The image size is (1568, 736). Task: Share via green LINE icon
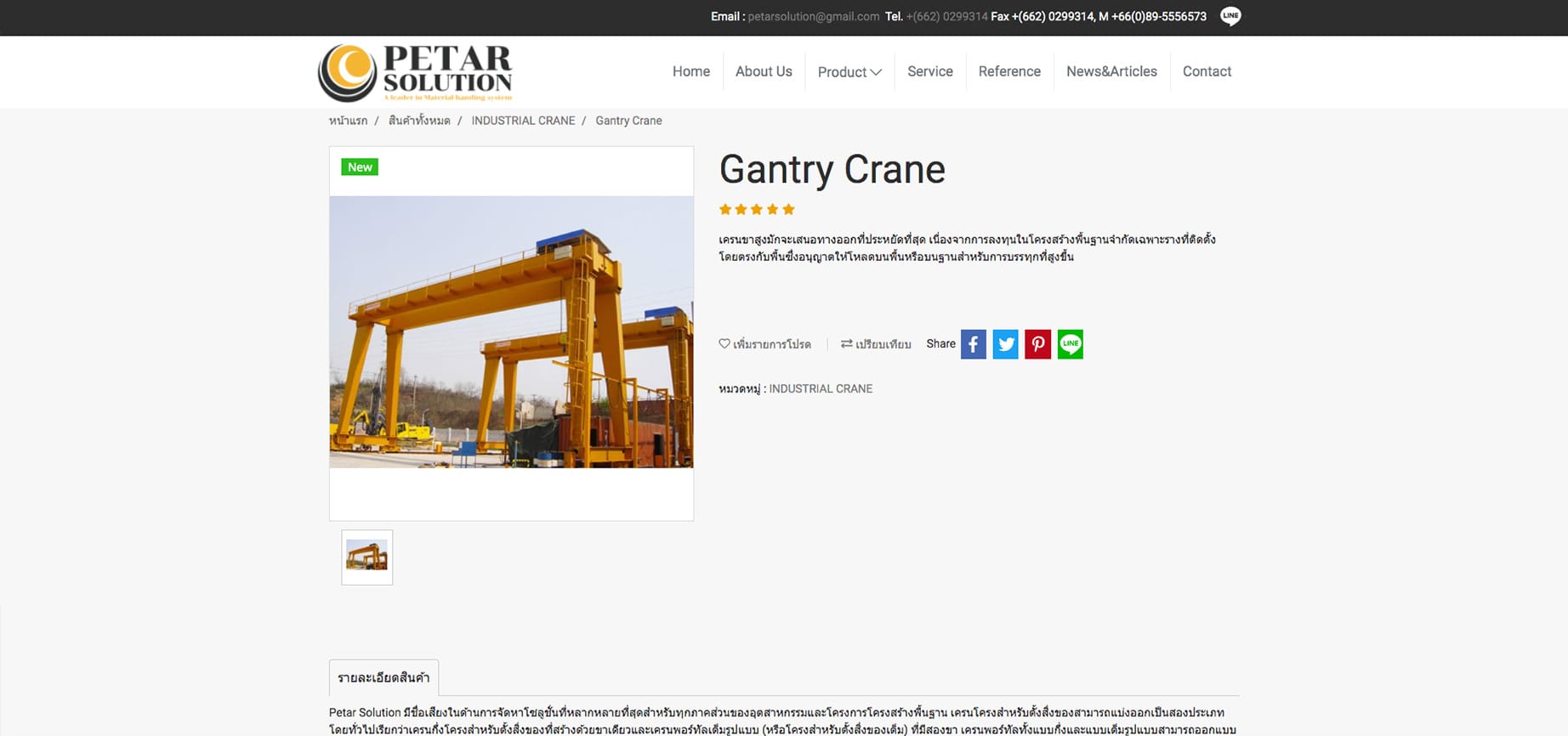[x=1070, y=344]
